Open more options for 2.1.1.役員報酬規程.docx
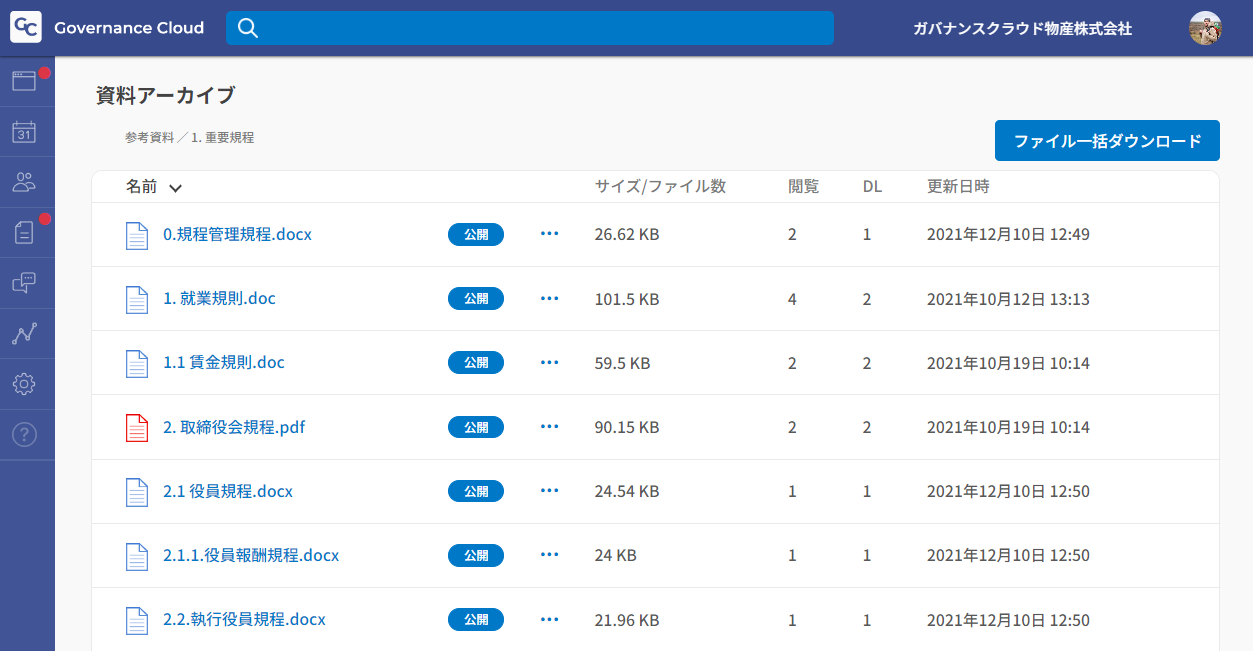The width and height of the screenshot is (1253, 651). [549, 554]
